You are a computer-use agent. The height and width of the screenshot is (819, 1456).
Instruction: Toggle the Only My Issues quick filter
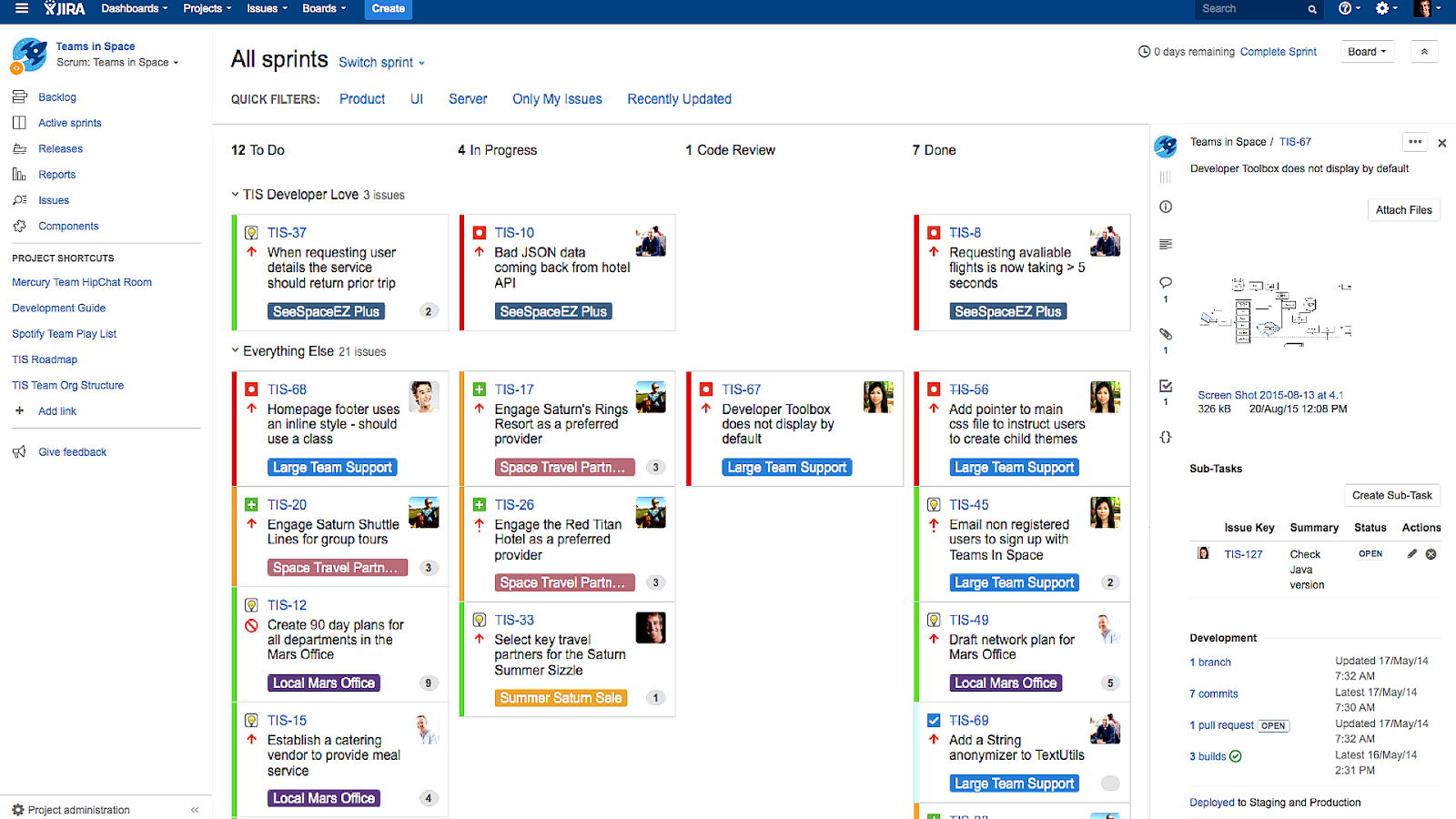click(557, 98)
